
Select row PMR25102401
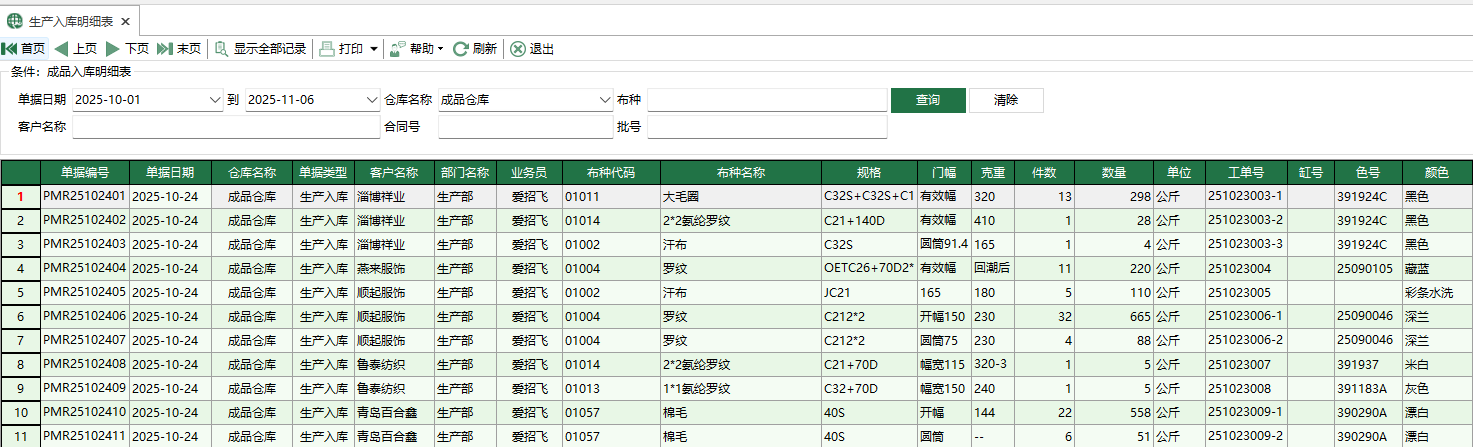pos(85,196)
